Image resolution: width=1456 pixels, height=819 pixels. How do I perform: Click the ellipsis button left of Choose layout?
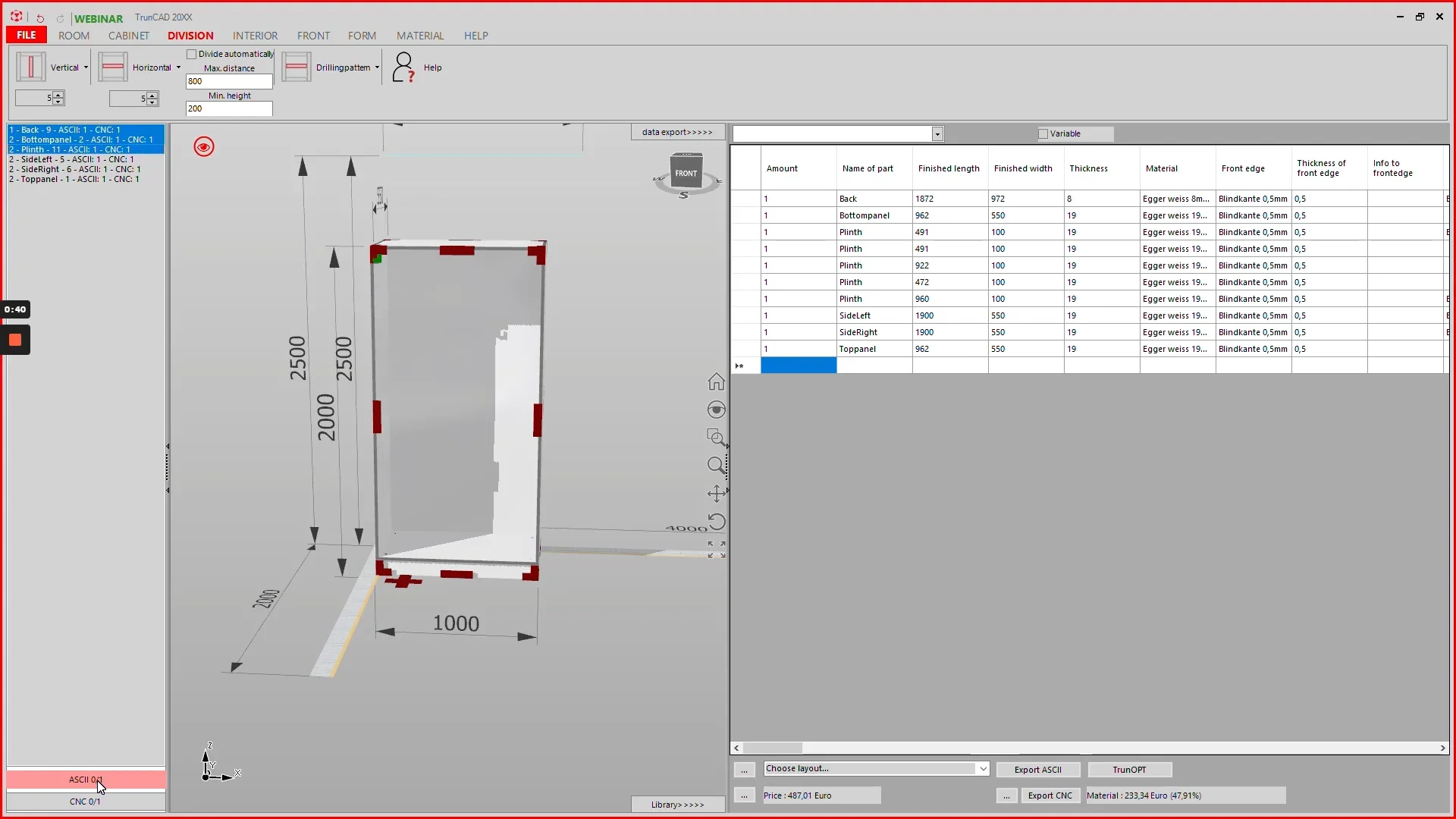point(744,770)
